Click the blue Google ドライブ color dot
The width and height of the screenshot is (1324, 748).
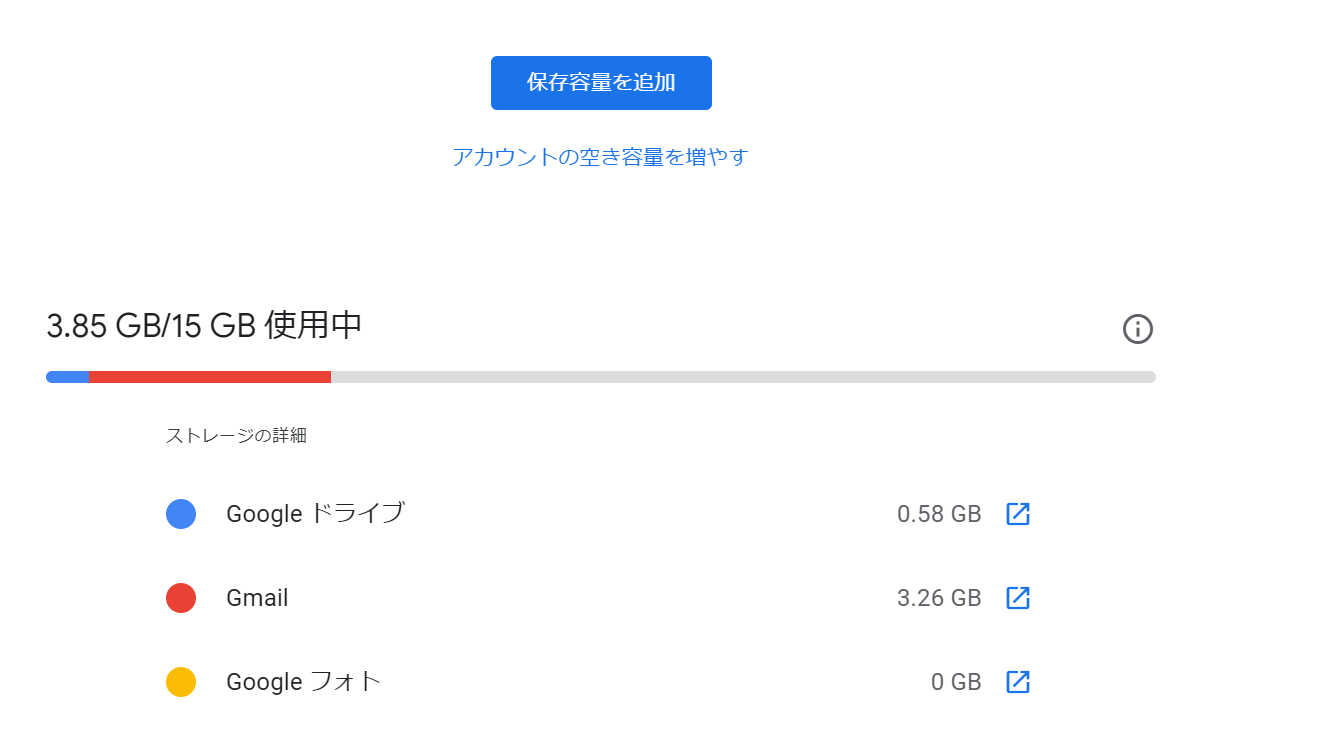coord(181,514)
